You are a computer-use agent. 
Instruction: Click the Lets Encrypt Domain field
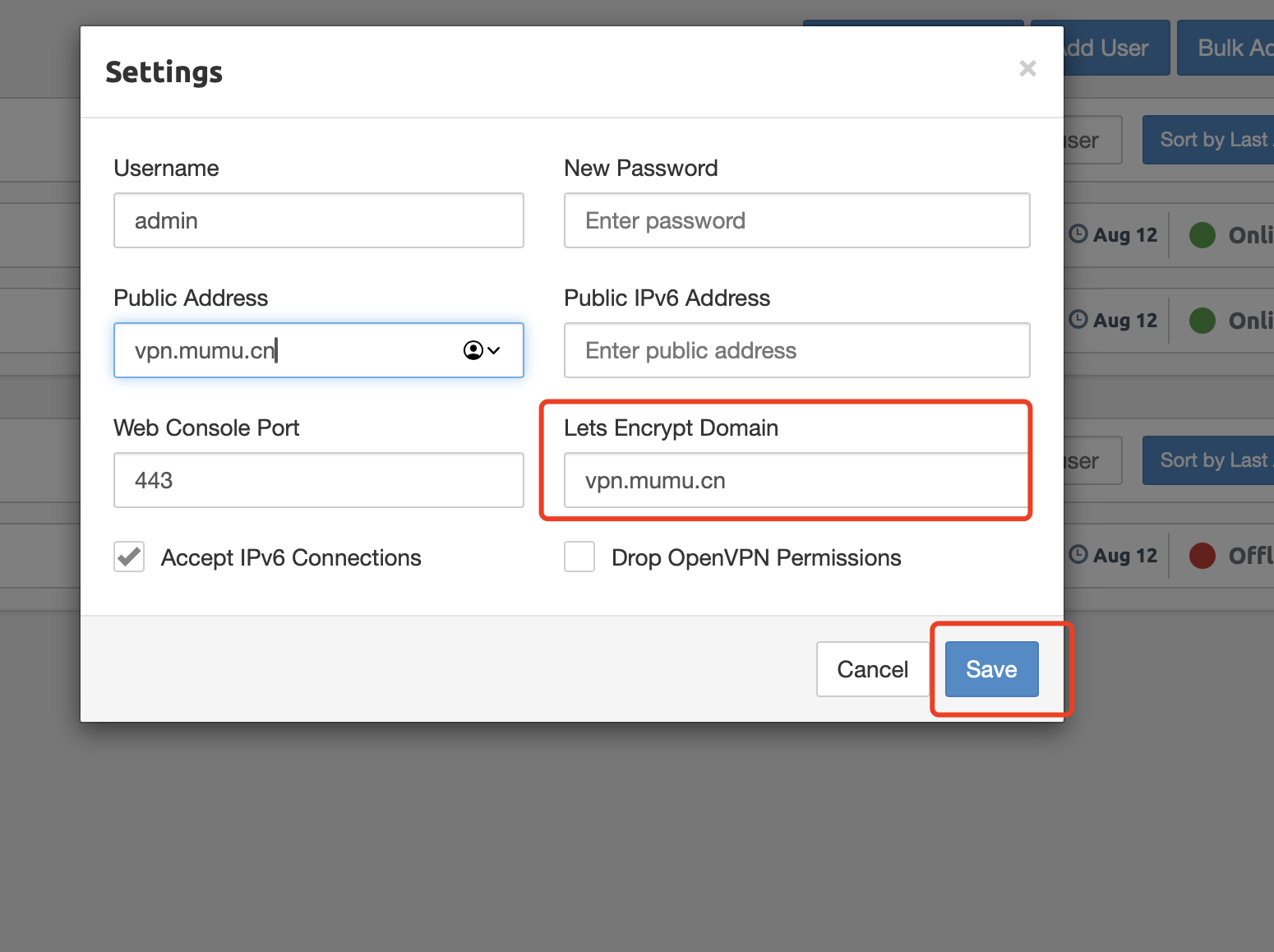tap(797, 480)
